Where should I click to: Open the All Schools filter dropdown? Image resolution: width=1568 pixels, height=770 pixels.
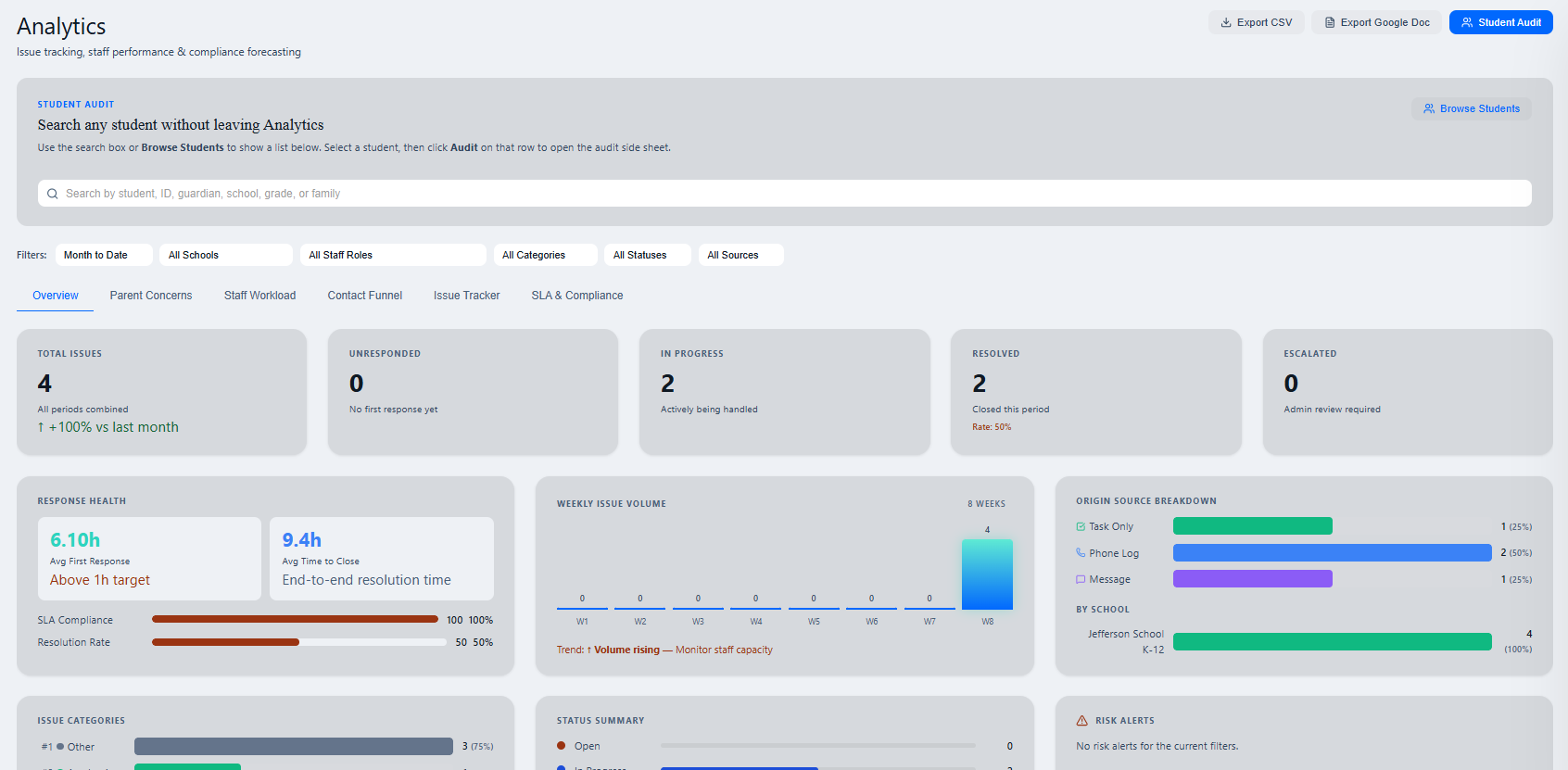[226, 255]
